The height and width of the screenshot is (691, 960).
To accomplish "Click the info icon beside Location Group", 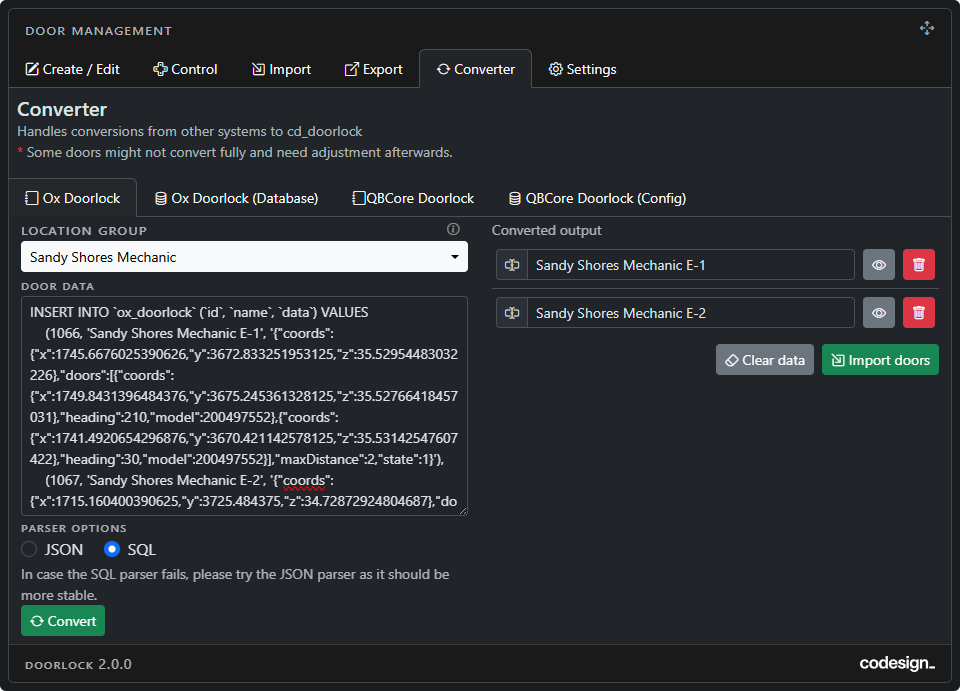I will (x=453, y=230).
